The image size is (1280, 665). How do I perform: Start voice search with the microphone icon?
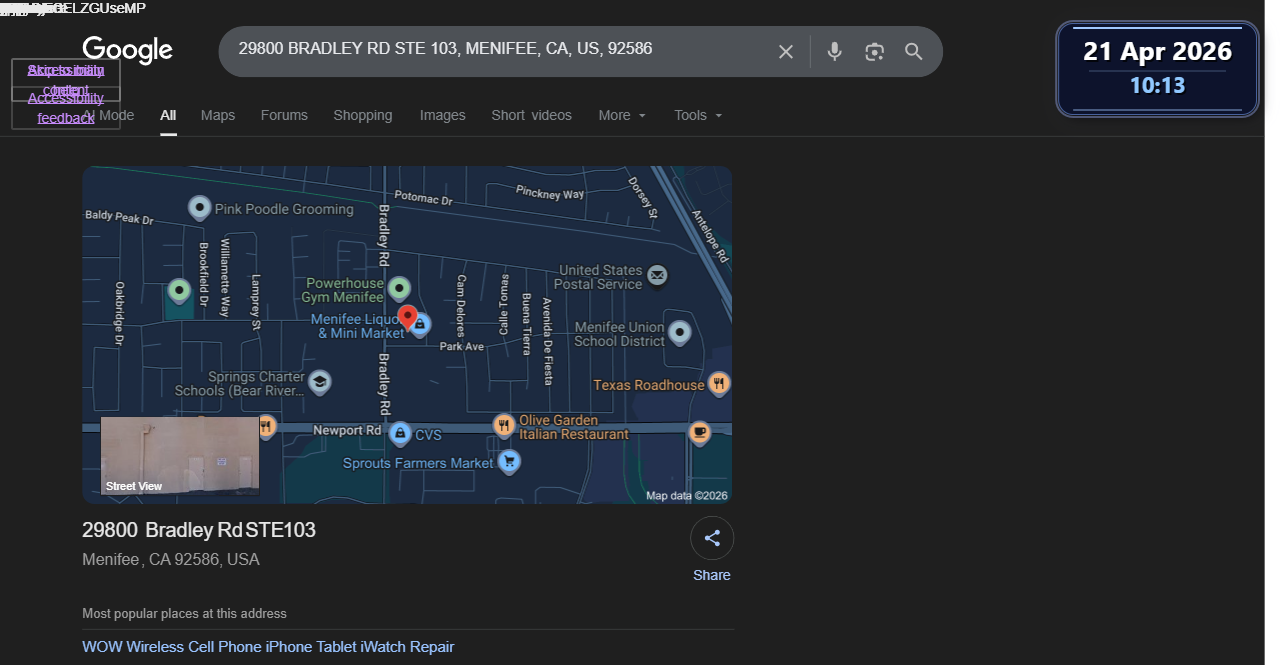point(834,52)
